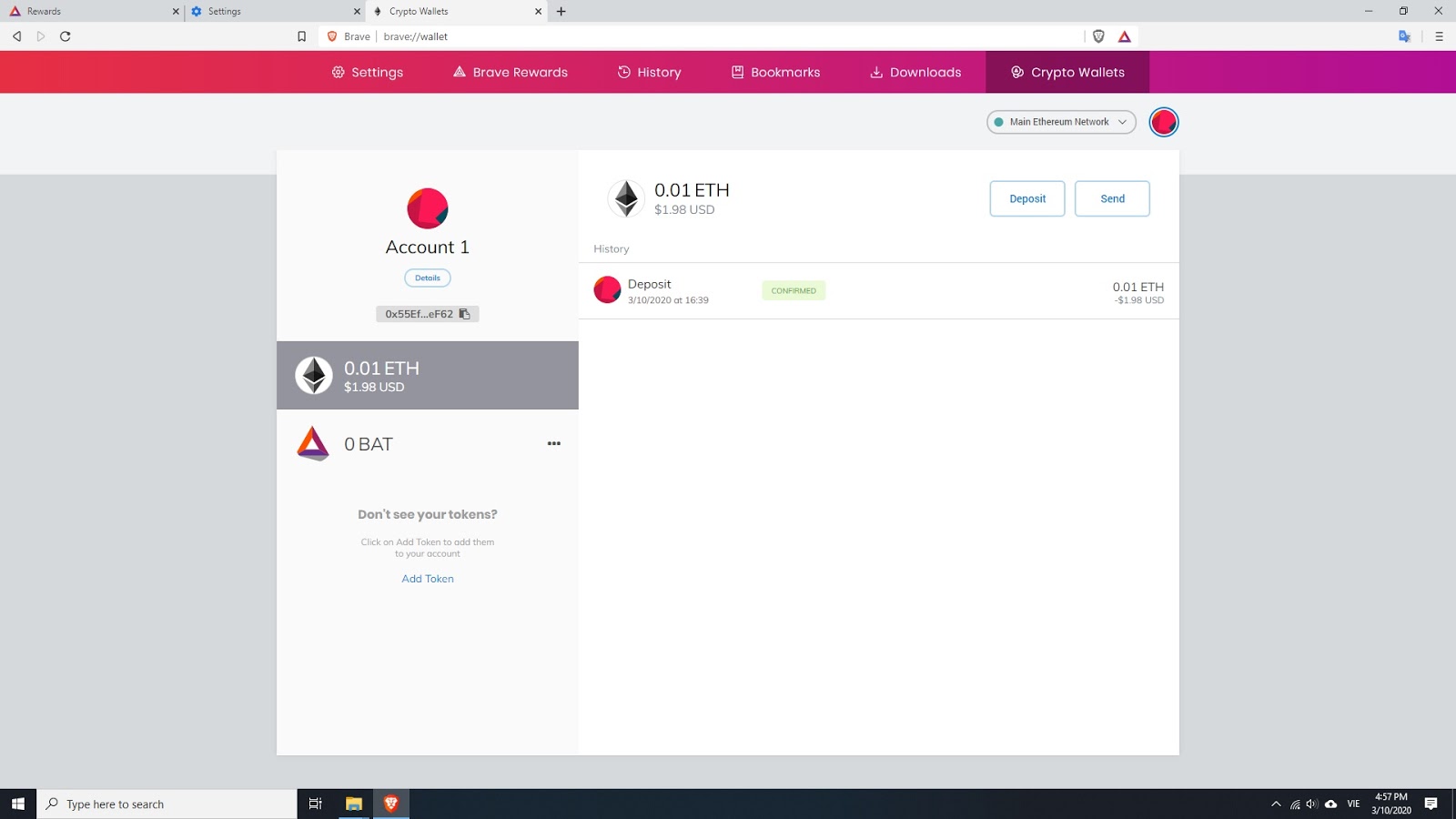Click the Deposit transaction in History
This screenshot has width=1456, height=819.
[650, 289]
